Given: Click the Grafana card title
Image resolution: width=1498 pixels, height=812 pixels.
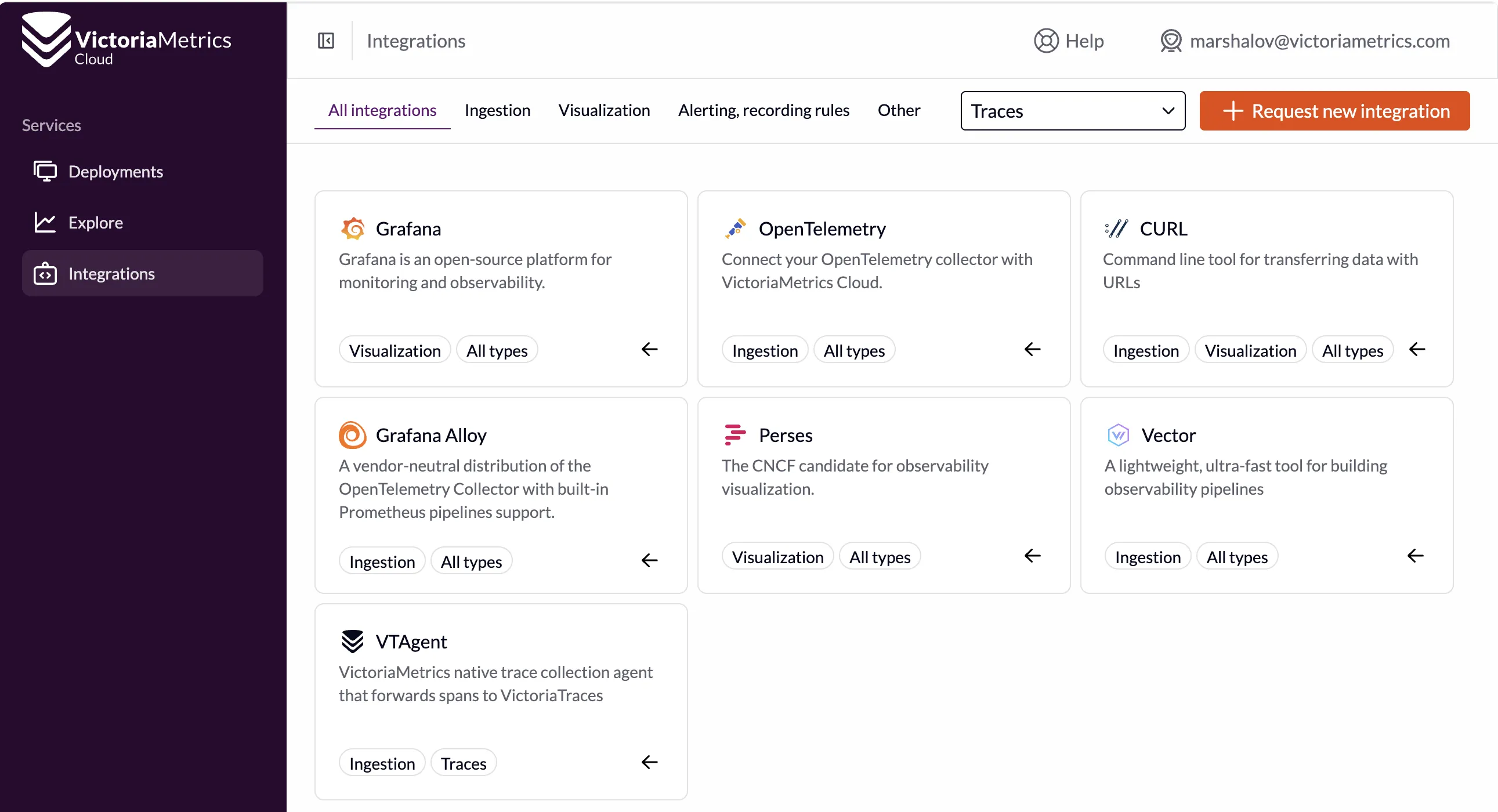Looking at the screenshot, I should coord(408,229).
